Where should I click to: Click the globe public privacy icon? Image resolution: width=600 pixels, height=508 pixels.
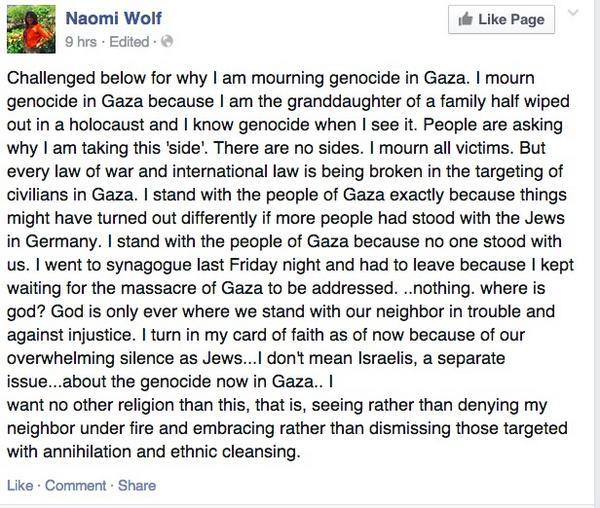[x=167, y=42]
